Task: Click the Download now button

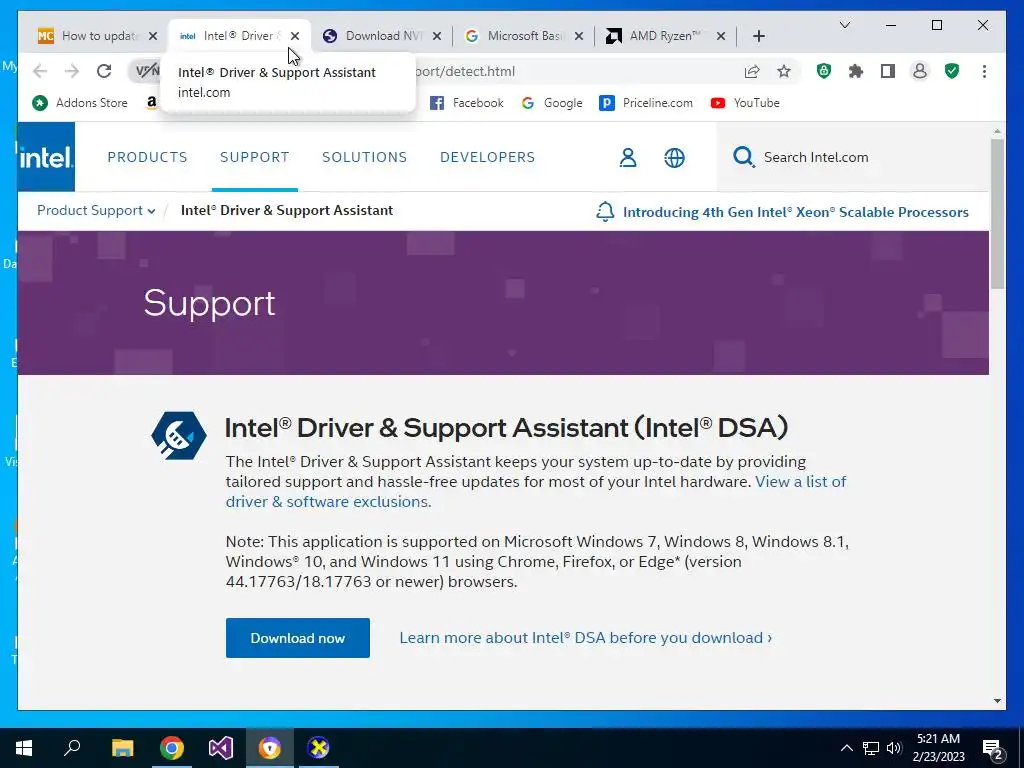Action: (x=298, y=638)
